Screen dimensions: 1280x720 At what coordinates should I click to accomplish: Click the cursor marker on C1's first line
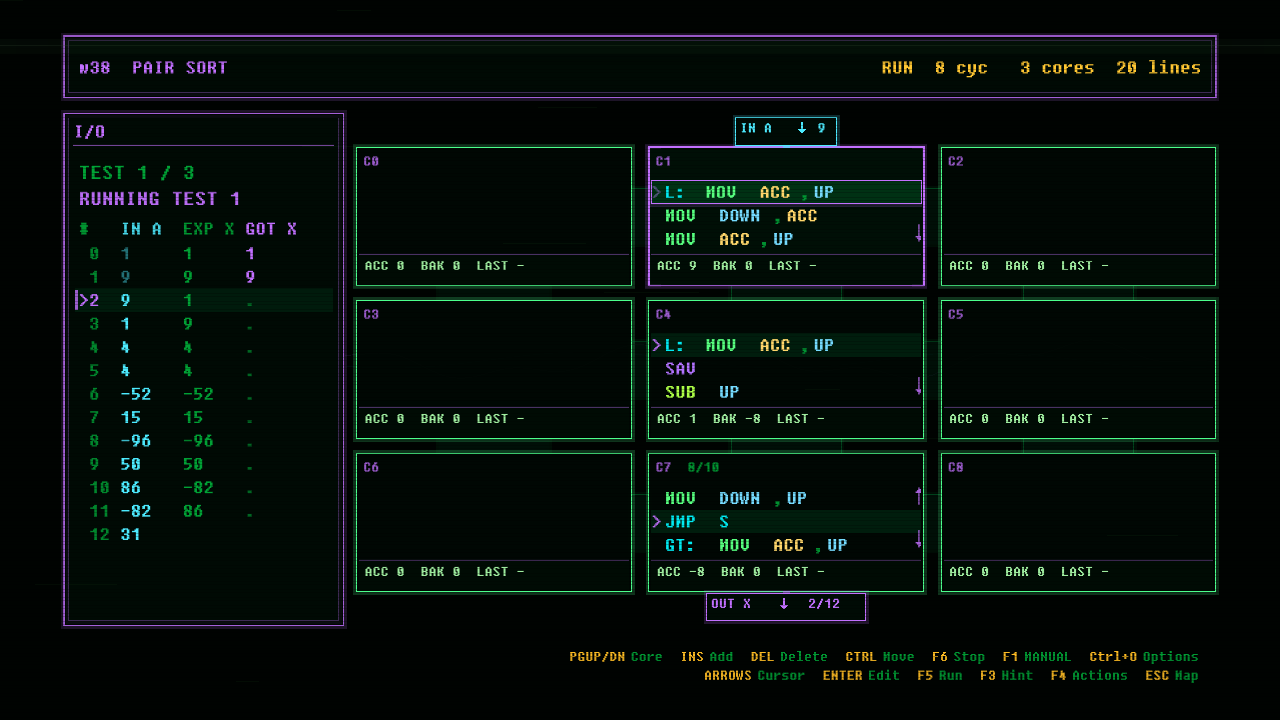click(657, 192)
